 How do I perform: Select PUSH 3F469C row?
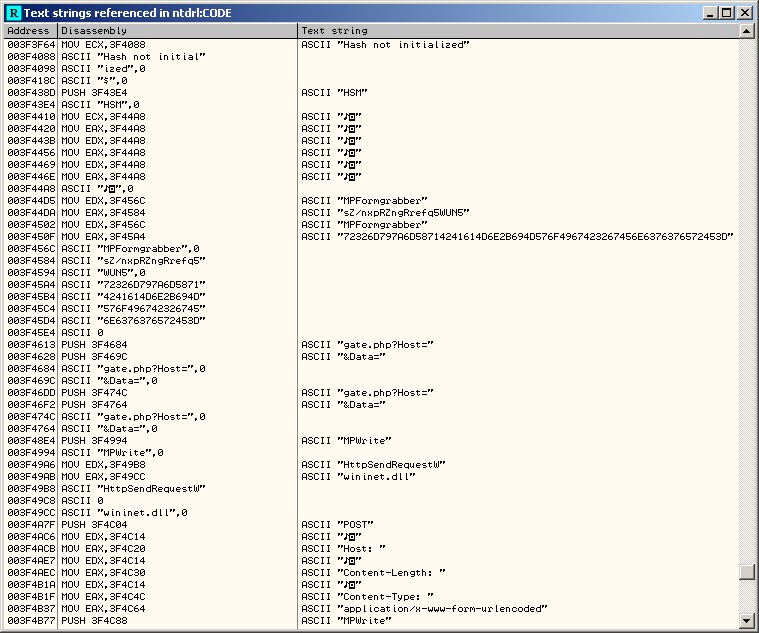coord(372,357)
